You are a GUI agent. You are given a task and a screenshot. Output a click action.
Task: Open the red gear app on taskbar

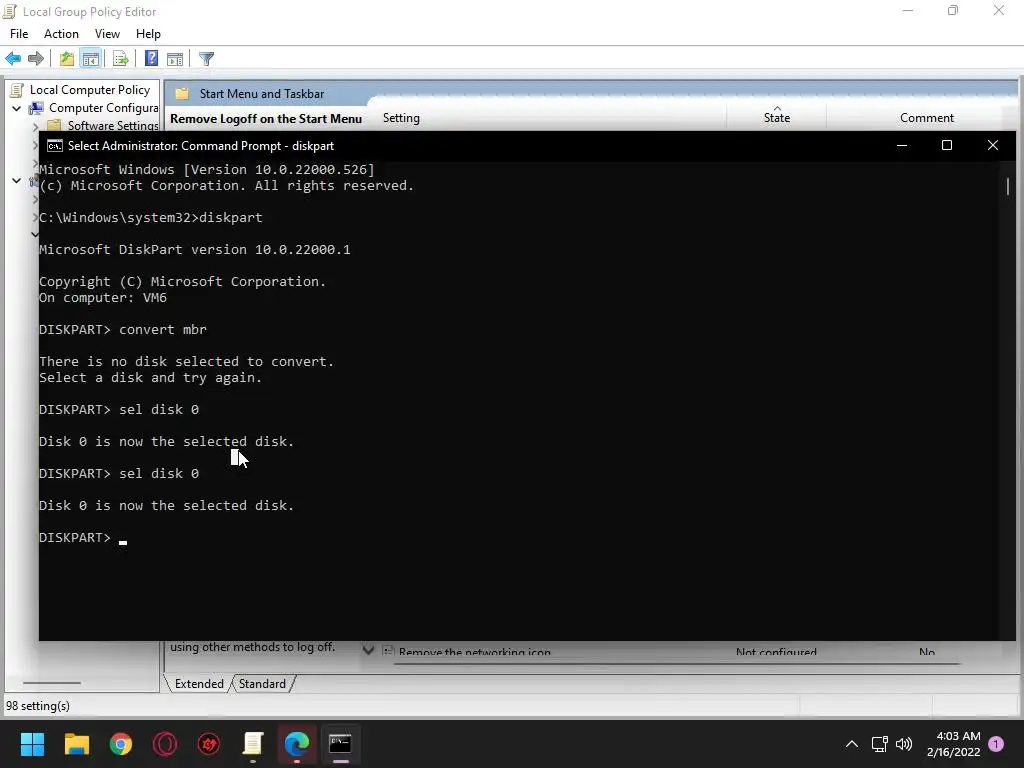[209, 744]
